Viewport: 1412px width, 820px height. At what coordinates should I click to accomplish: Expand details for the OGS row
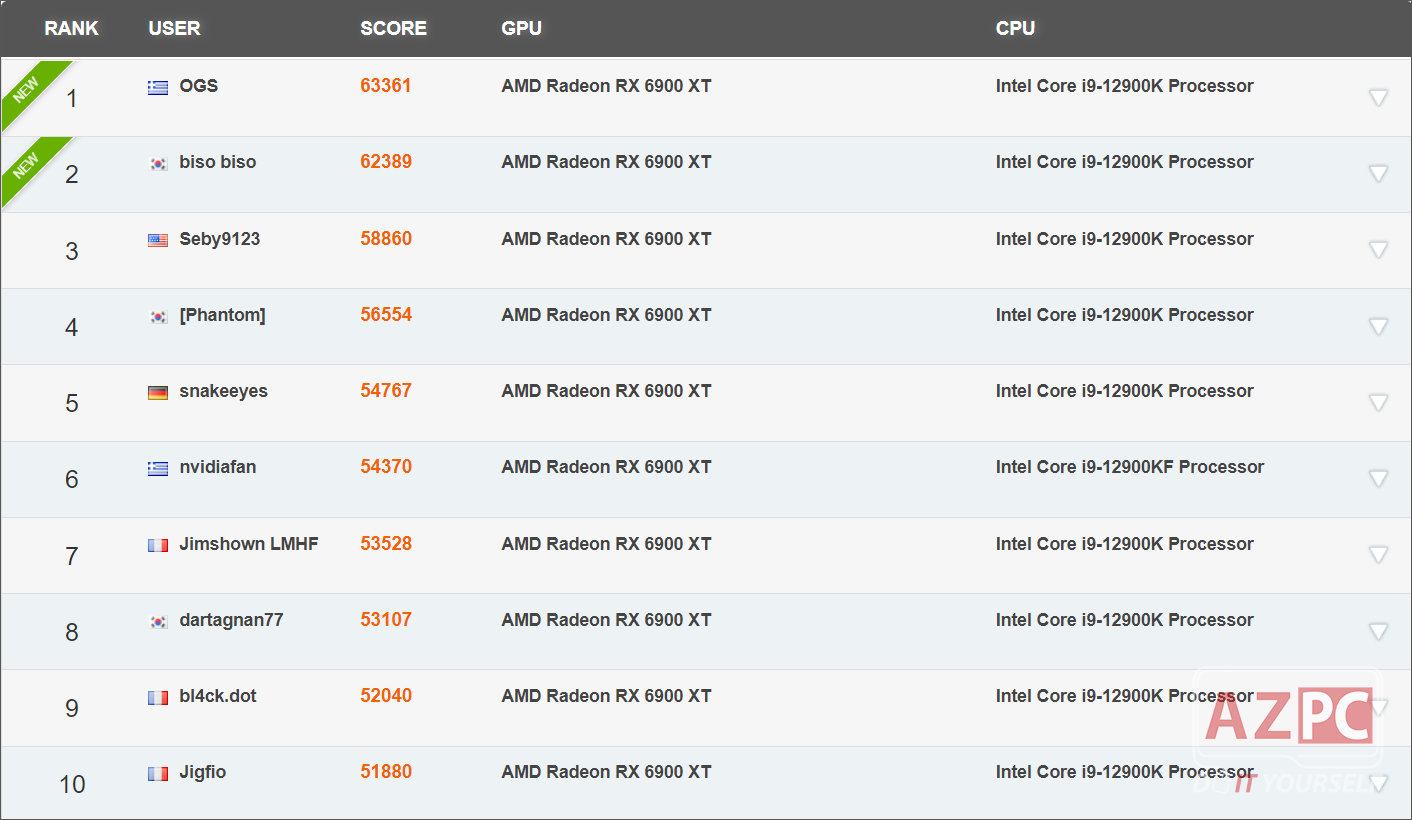click(1378, 97)
